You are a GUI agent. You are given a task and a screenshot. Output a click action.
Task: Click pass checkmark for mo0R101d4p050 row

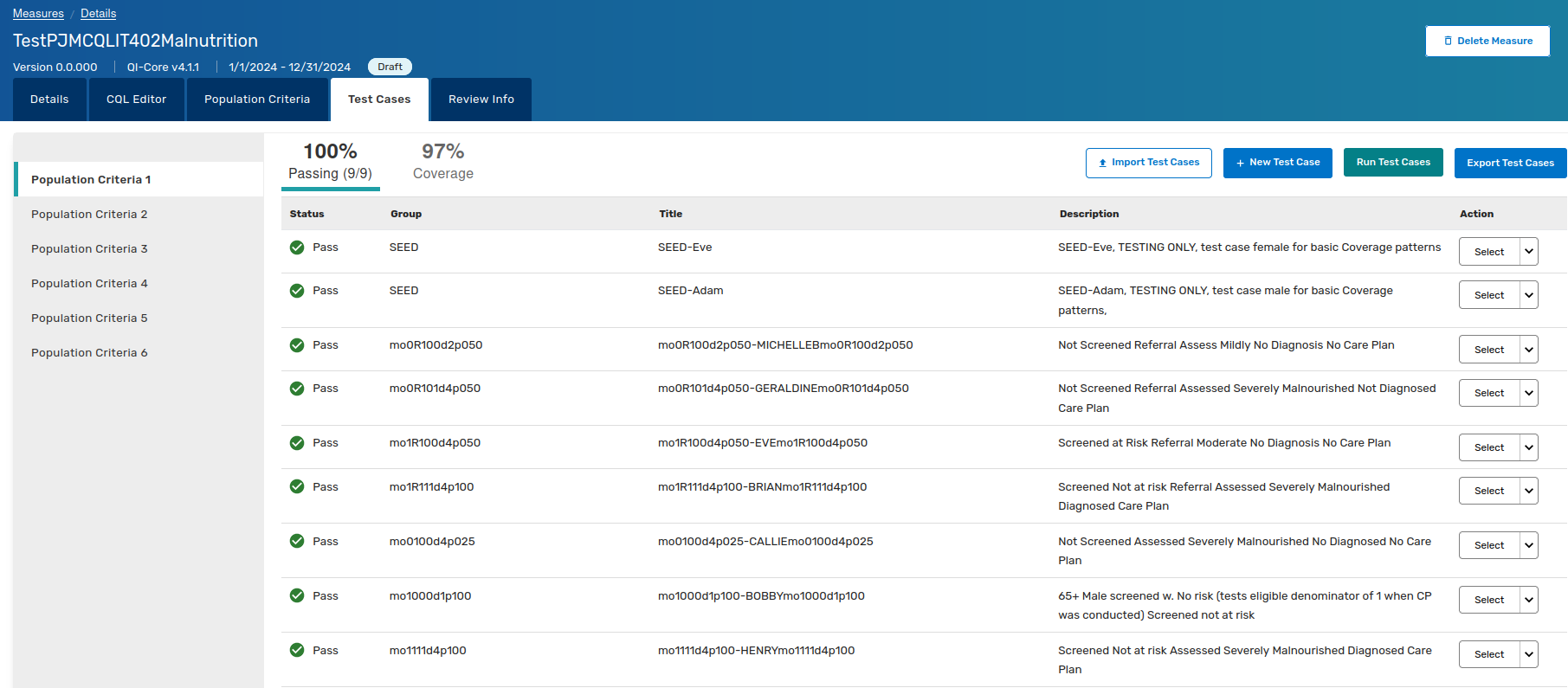click(x=297, y=389)
